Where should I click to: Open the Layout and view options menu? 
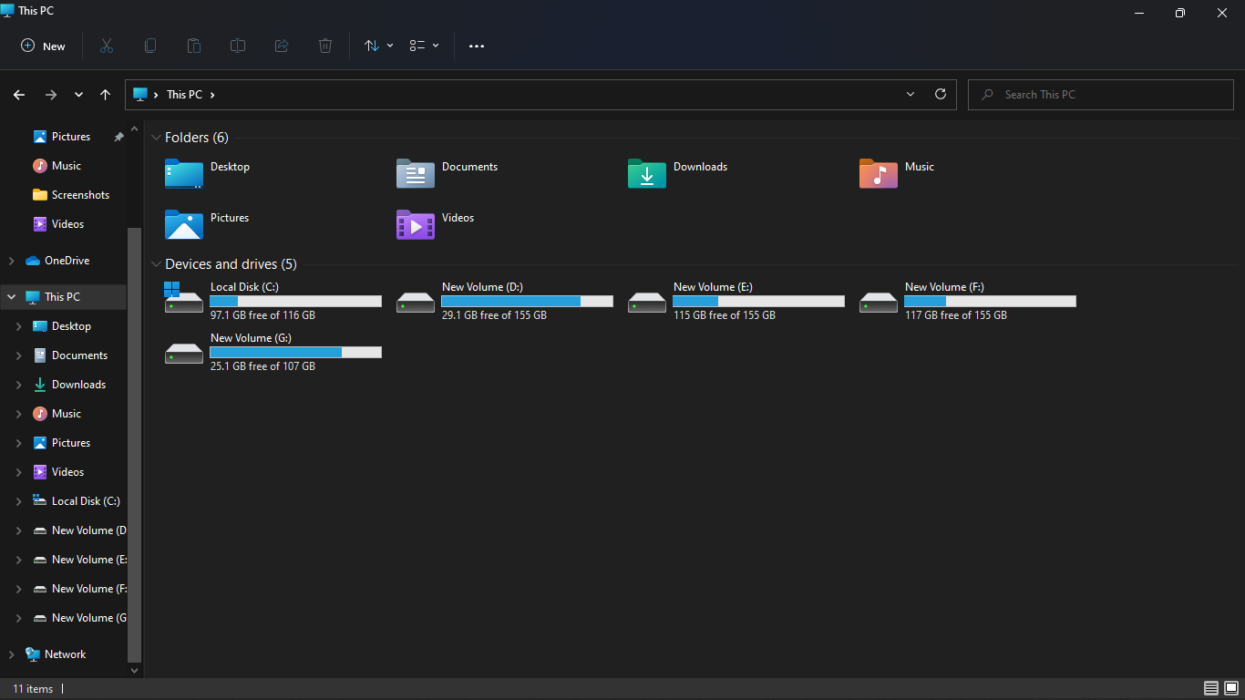pyautogui.click(x=424, y=46)
